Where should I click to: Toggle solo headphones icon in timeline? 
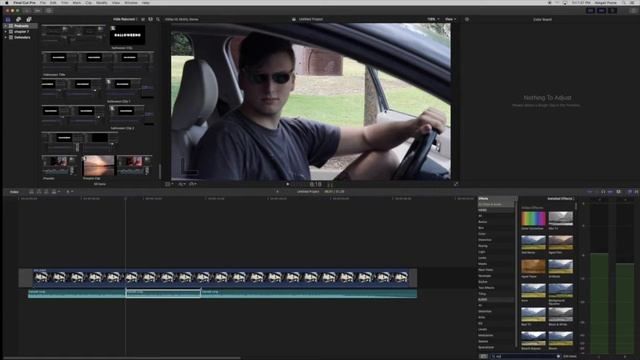pos(603,191)
